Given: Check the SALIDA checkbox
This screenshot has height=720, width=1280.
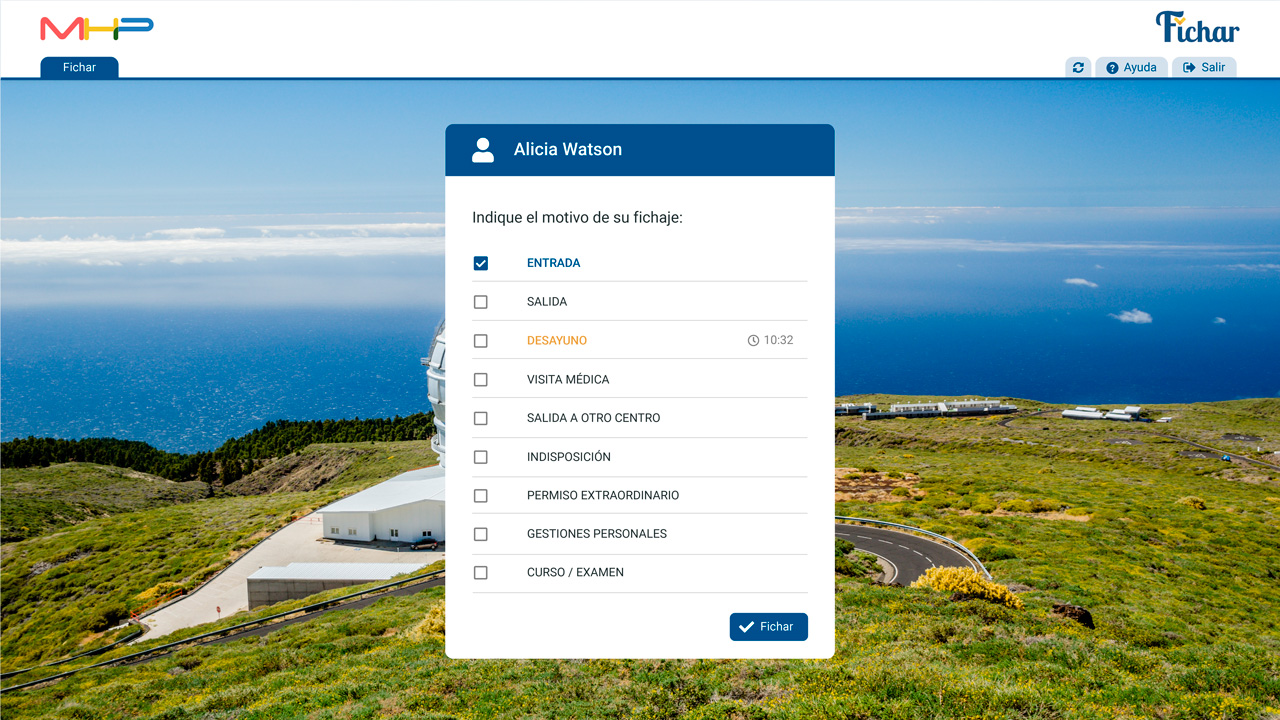Looking at the screenshot, I should [481, 302].
